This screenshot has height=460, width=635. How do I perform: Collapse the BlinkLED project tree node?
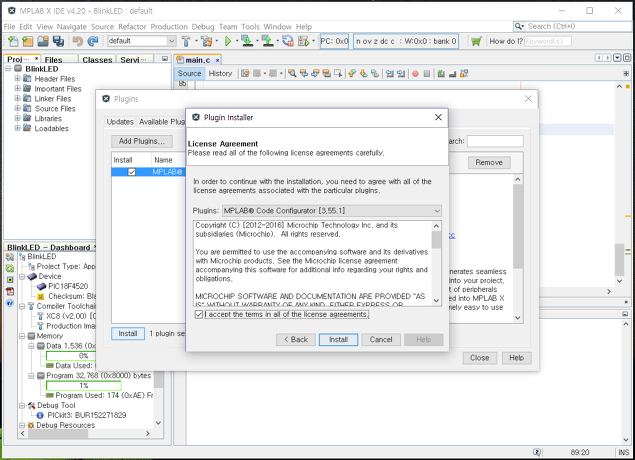(x=8, y=69)
